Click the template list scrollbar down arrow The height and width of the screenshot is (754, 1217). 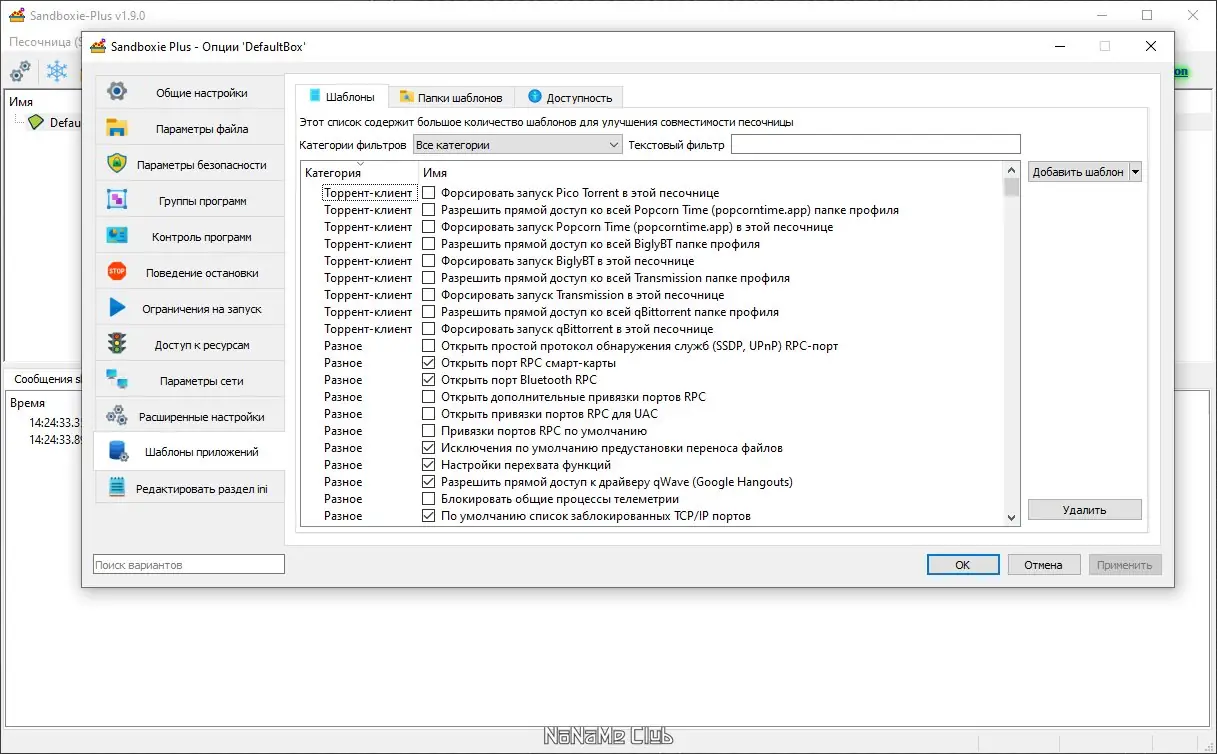tap(1011, 517)
